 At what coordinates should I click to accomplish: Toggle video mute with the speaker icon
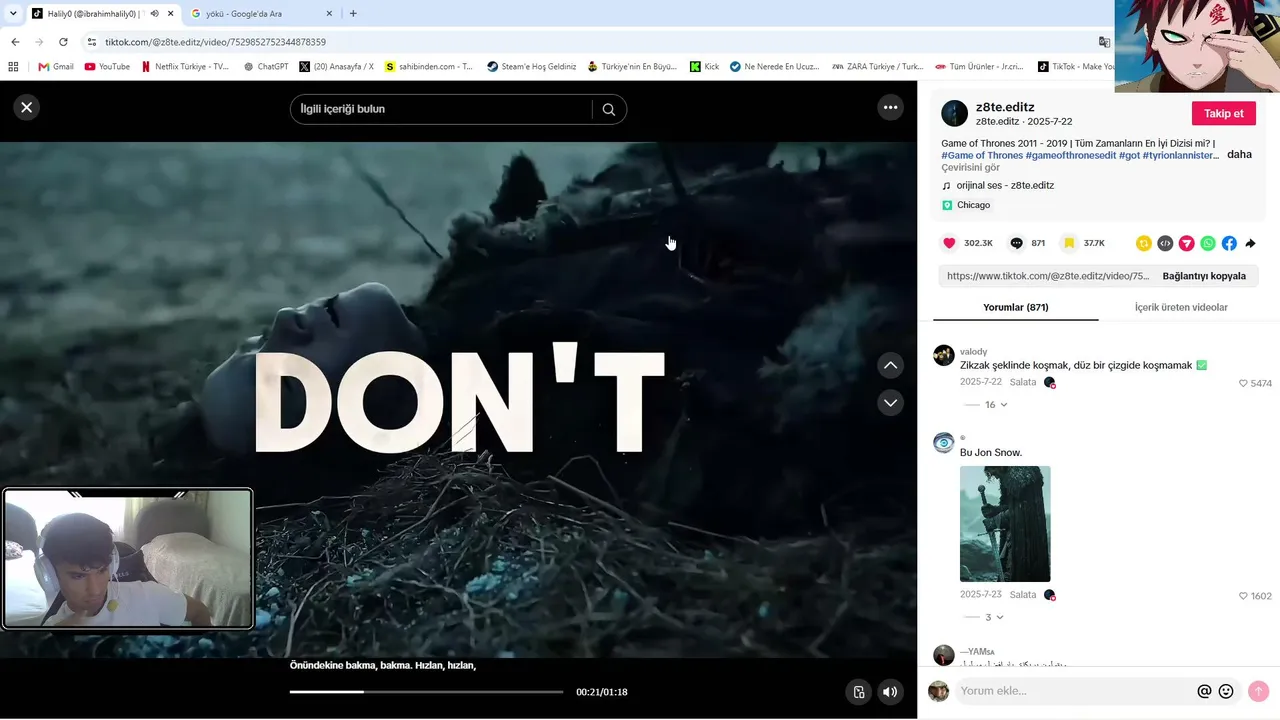(x=889, y=692)
